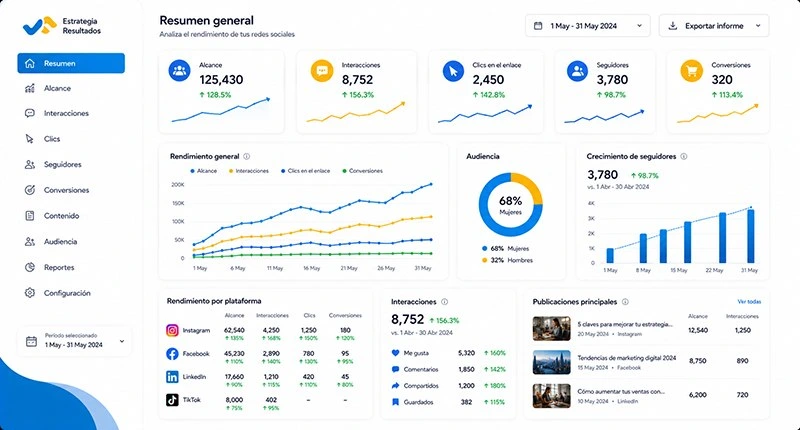Click the gear icon beside Configuración

30,293
